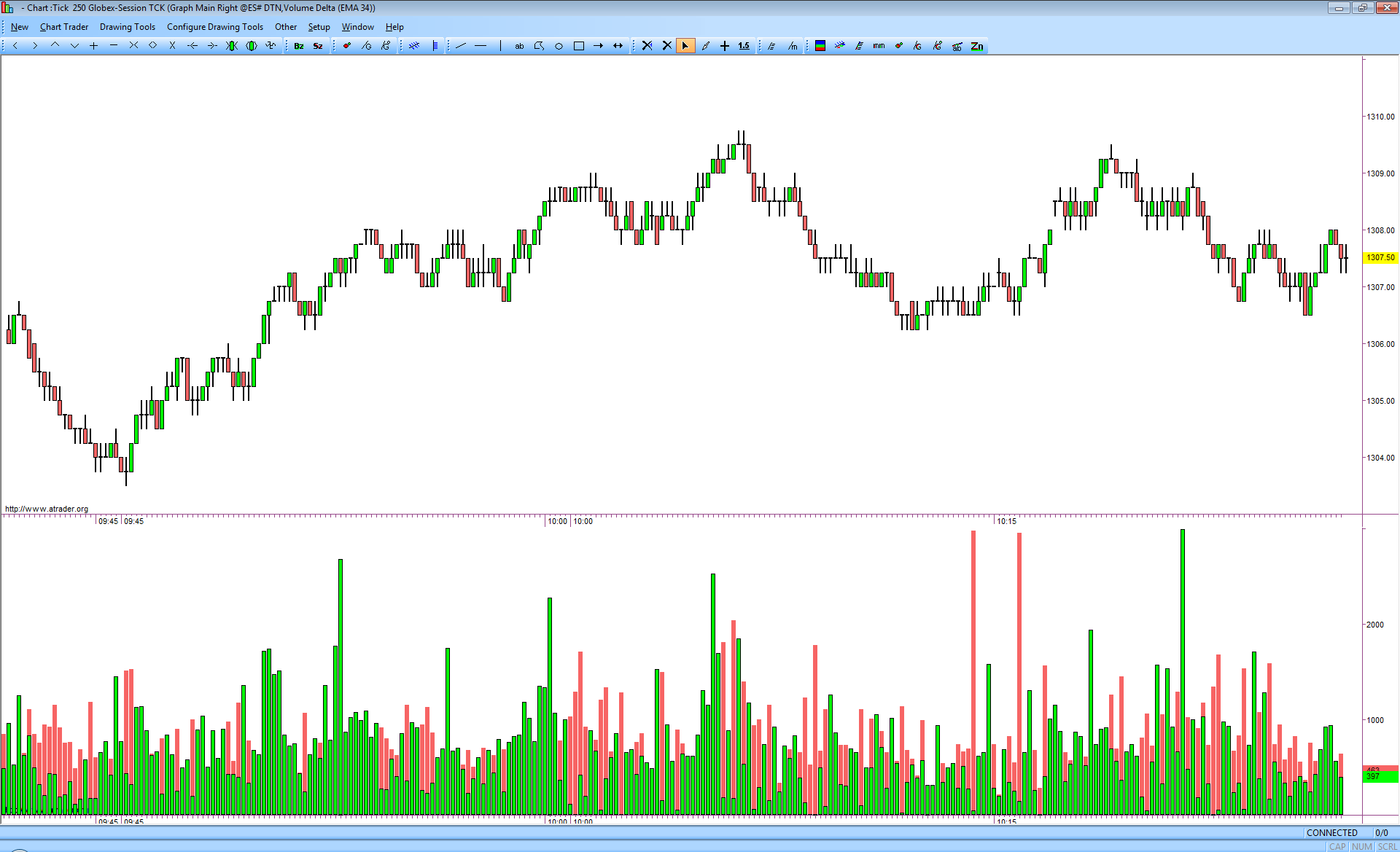Select the vertical line drawing tool
This screenshot has width=1400, height=852.
(500, 46)
